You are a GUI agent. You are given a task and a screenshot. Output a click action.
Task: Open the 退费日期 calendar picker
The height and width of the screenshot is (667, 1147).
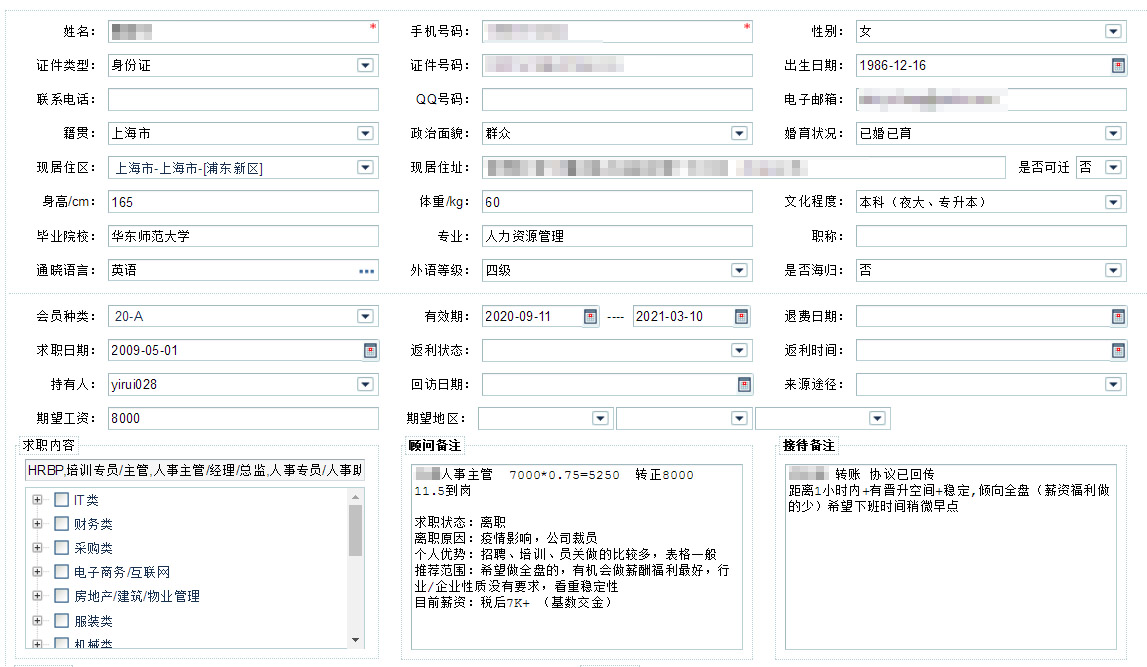tap(1118, 317)
